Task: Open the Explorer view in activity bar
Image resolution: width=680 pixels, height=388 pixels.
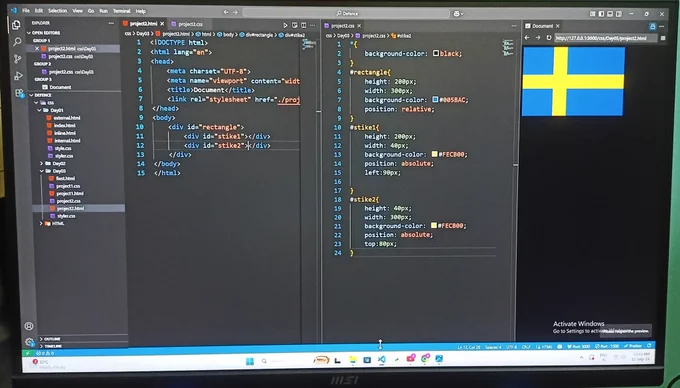Action: (x=16, y=25)
